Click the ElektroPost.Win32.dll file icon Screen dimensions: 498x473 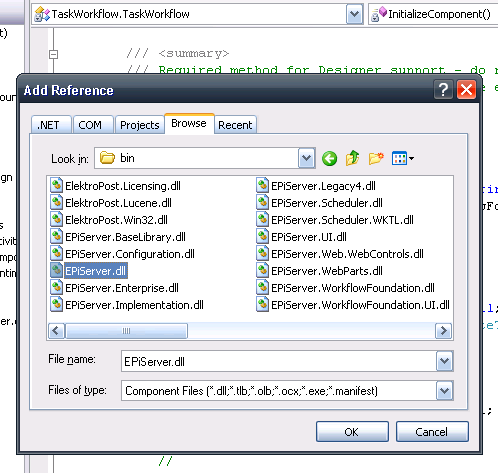tap(56, 219)
